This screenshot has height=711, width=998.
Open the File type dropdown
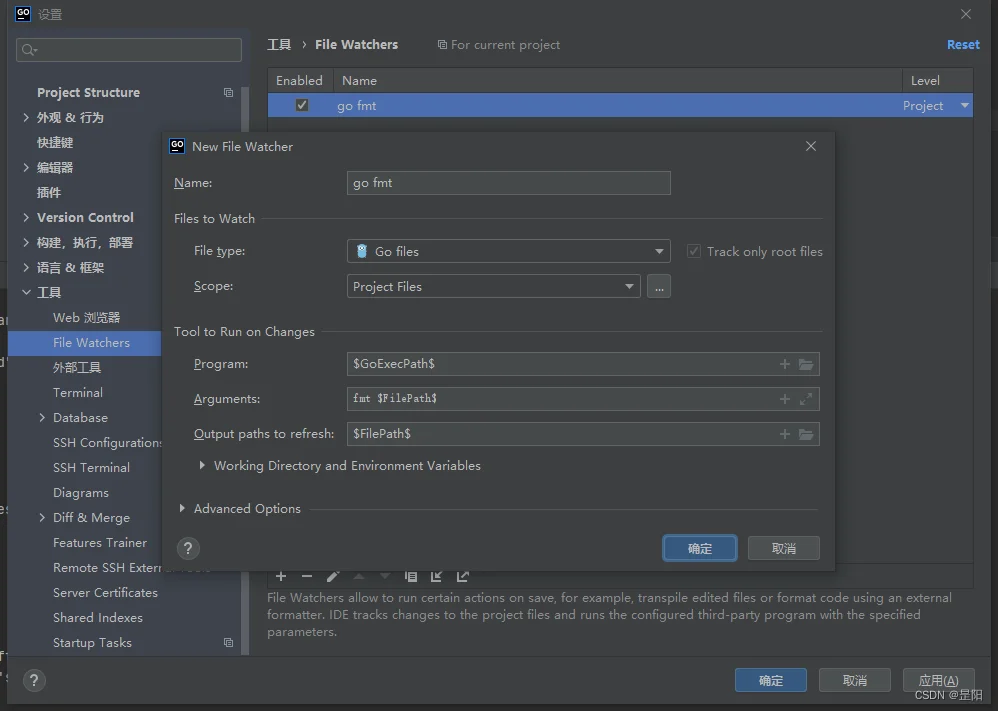[509, 251]
